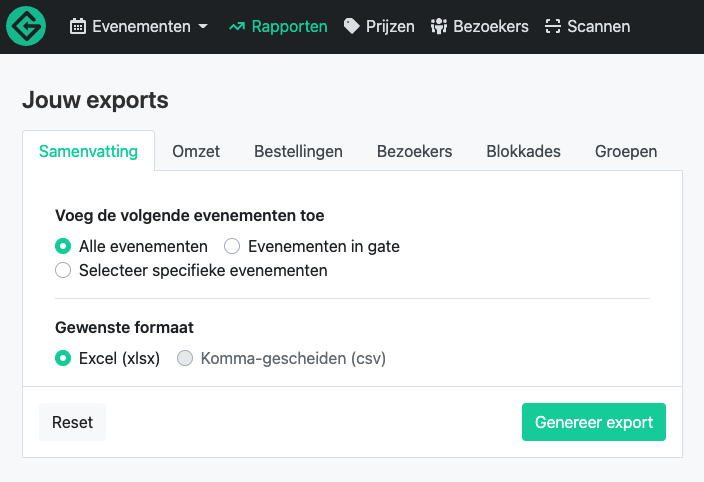Click the Genereer export button
This screenshot has width=704, height=482.
(594, 422)
